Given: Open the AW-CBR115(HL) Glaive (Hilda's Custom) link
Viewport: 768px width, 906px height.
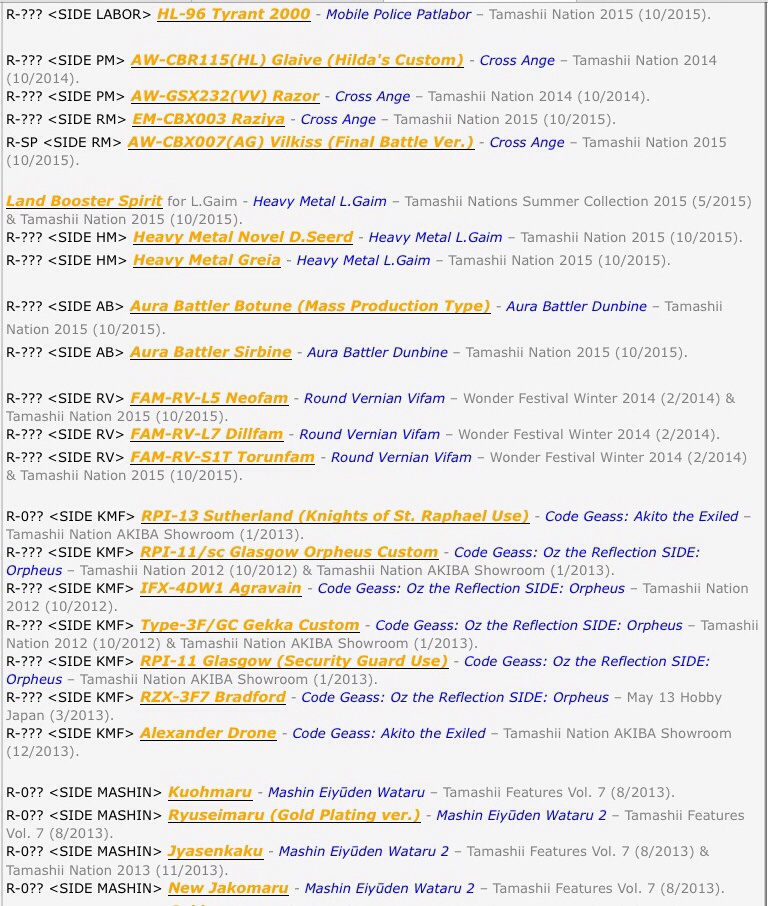Looking at the screenshot, I should [297, 60].
